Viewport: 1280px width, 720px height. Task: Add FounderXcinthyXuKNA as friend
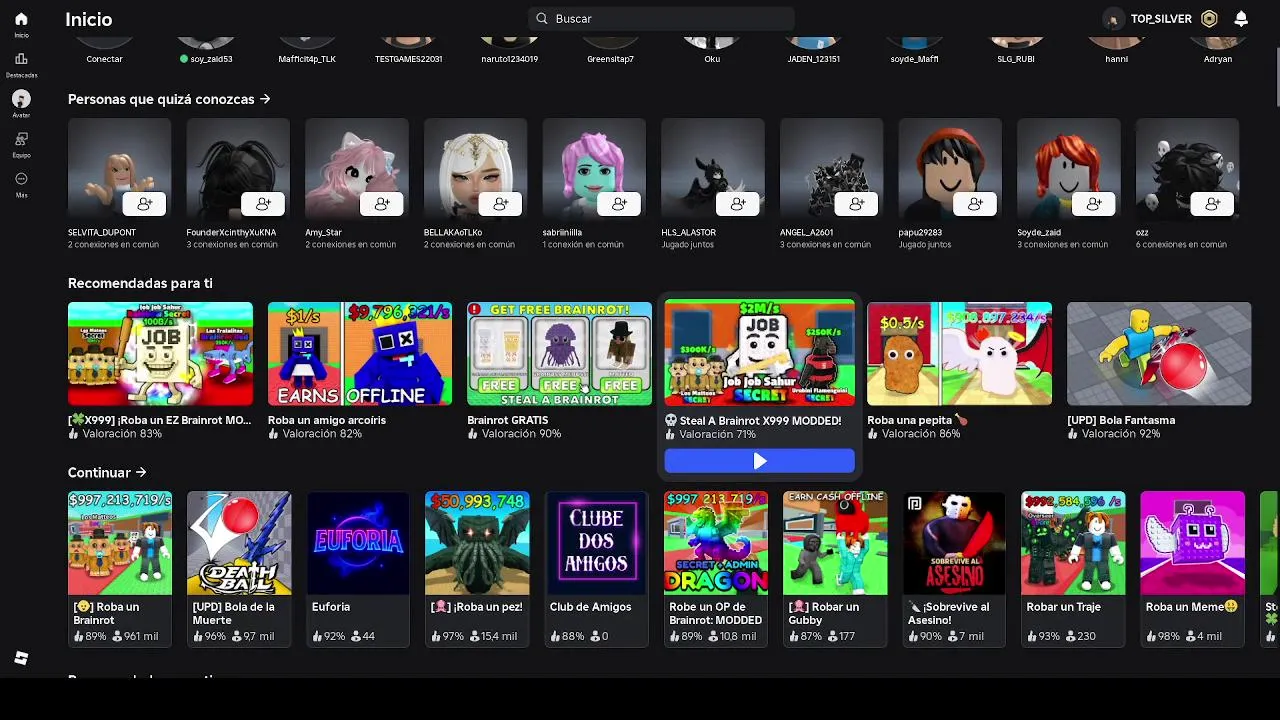pos(263,204)
